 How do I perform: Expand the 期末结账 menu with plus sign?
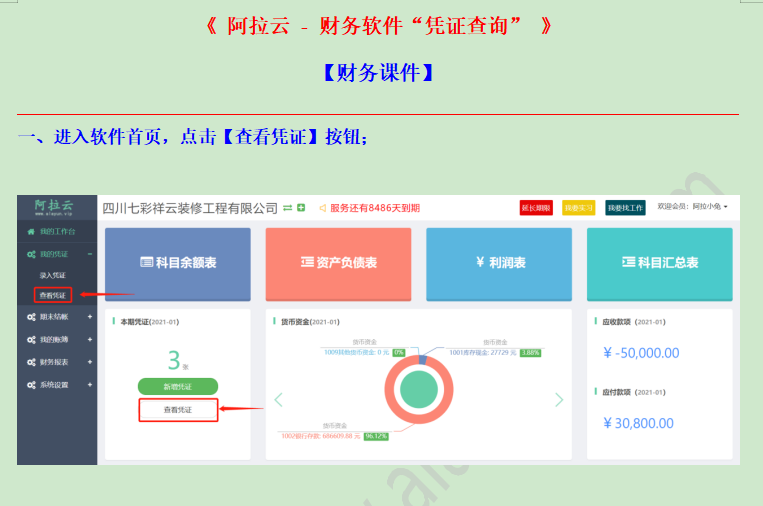click(x=90, y=317)
